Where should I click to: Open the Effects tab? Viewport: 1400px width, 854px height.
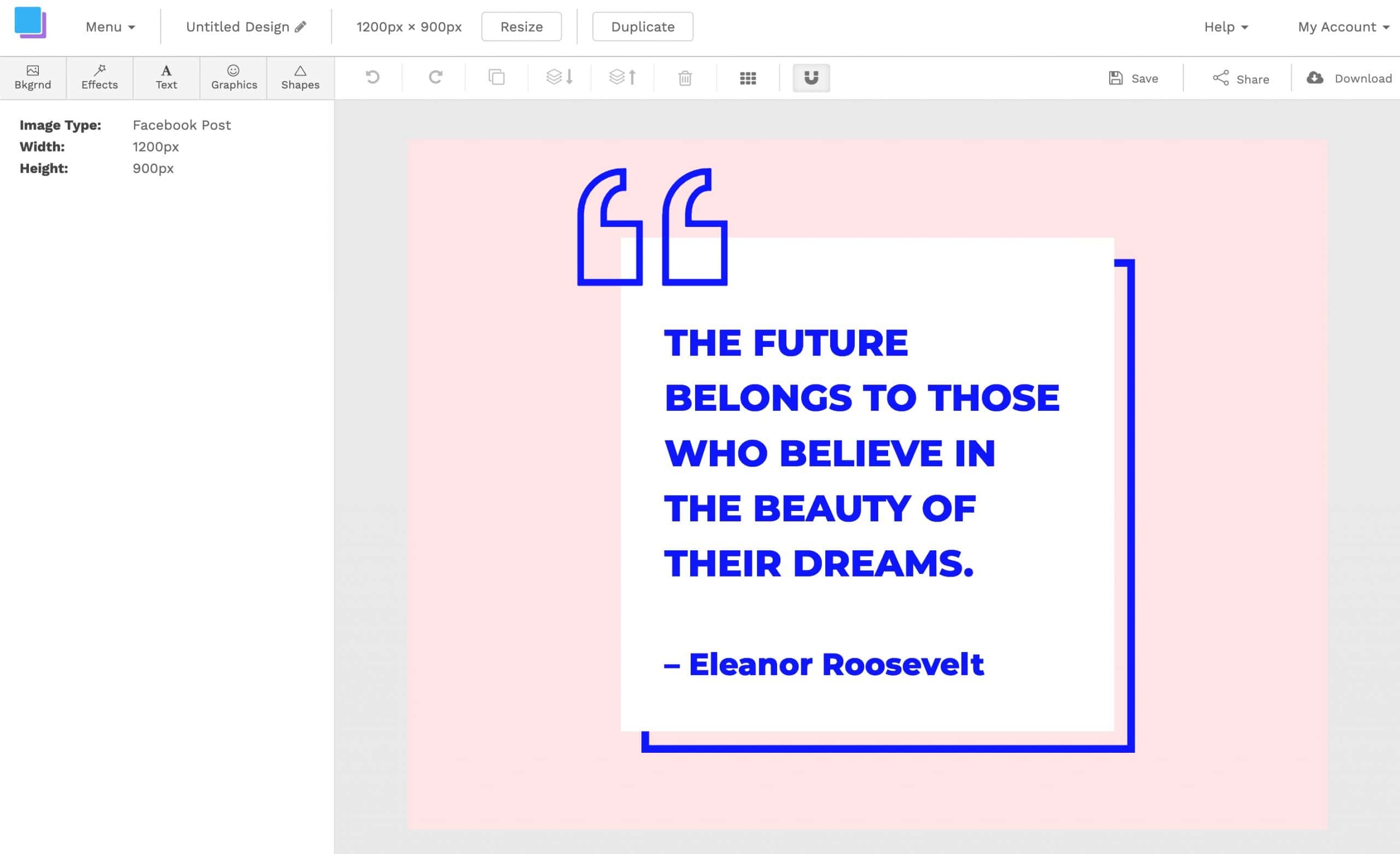coord(100,78)
